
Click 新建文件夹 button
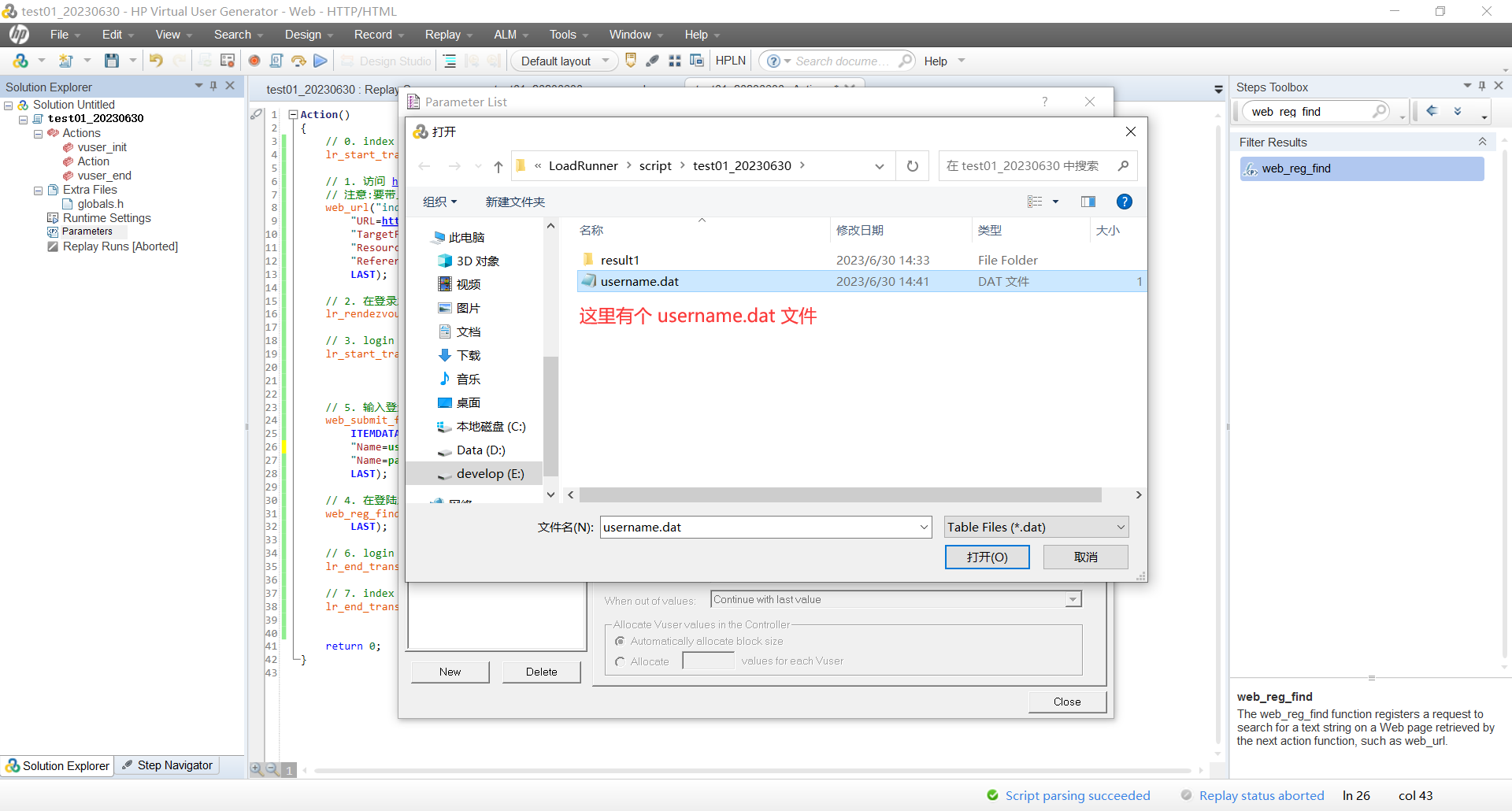click(515, 202)
